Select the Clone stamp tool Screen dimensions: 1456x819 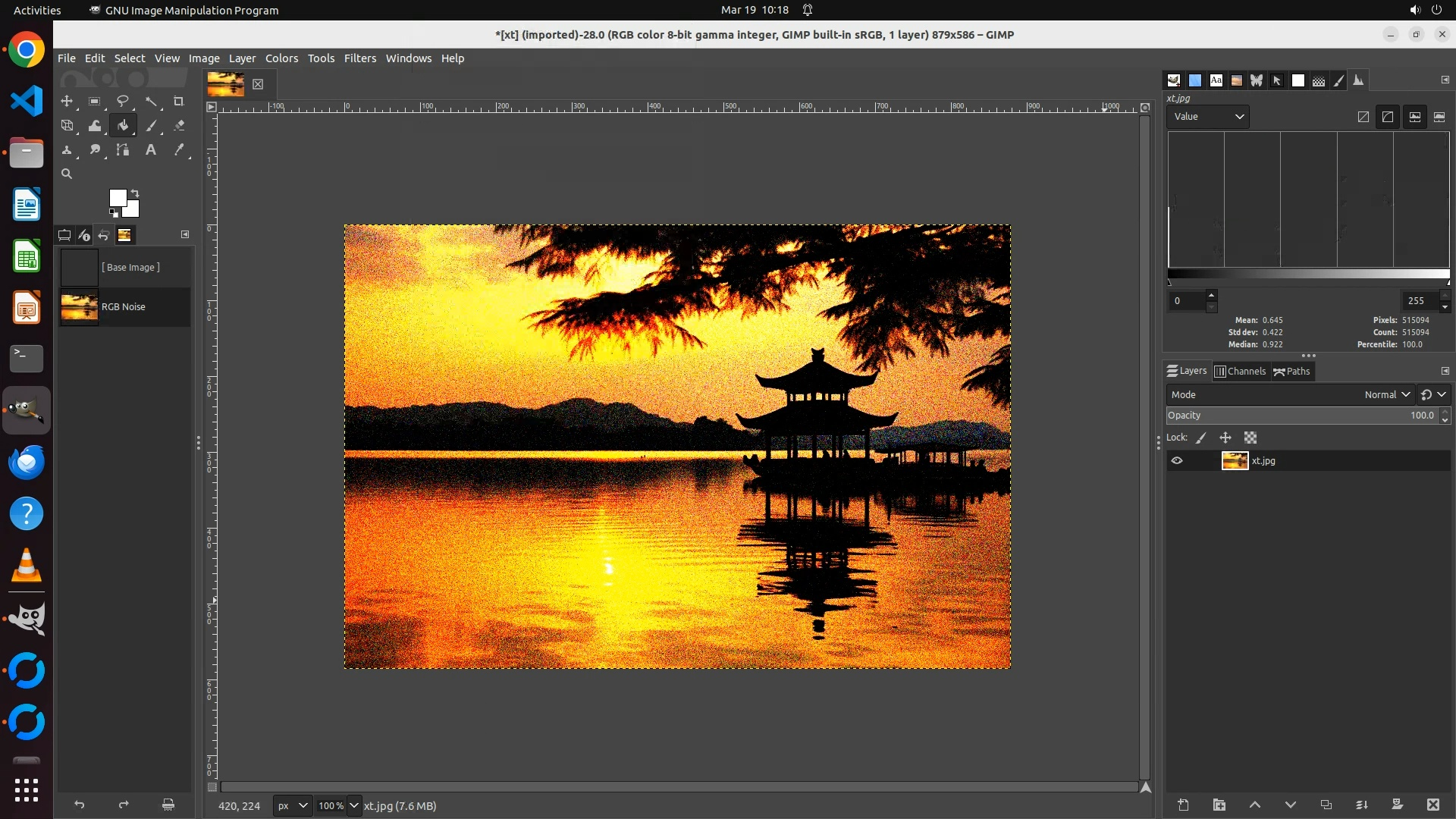click(67, 150)
